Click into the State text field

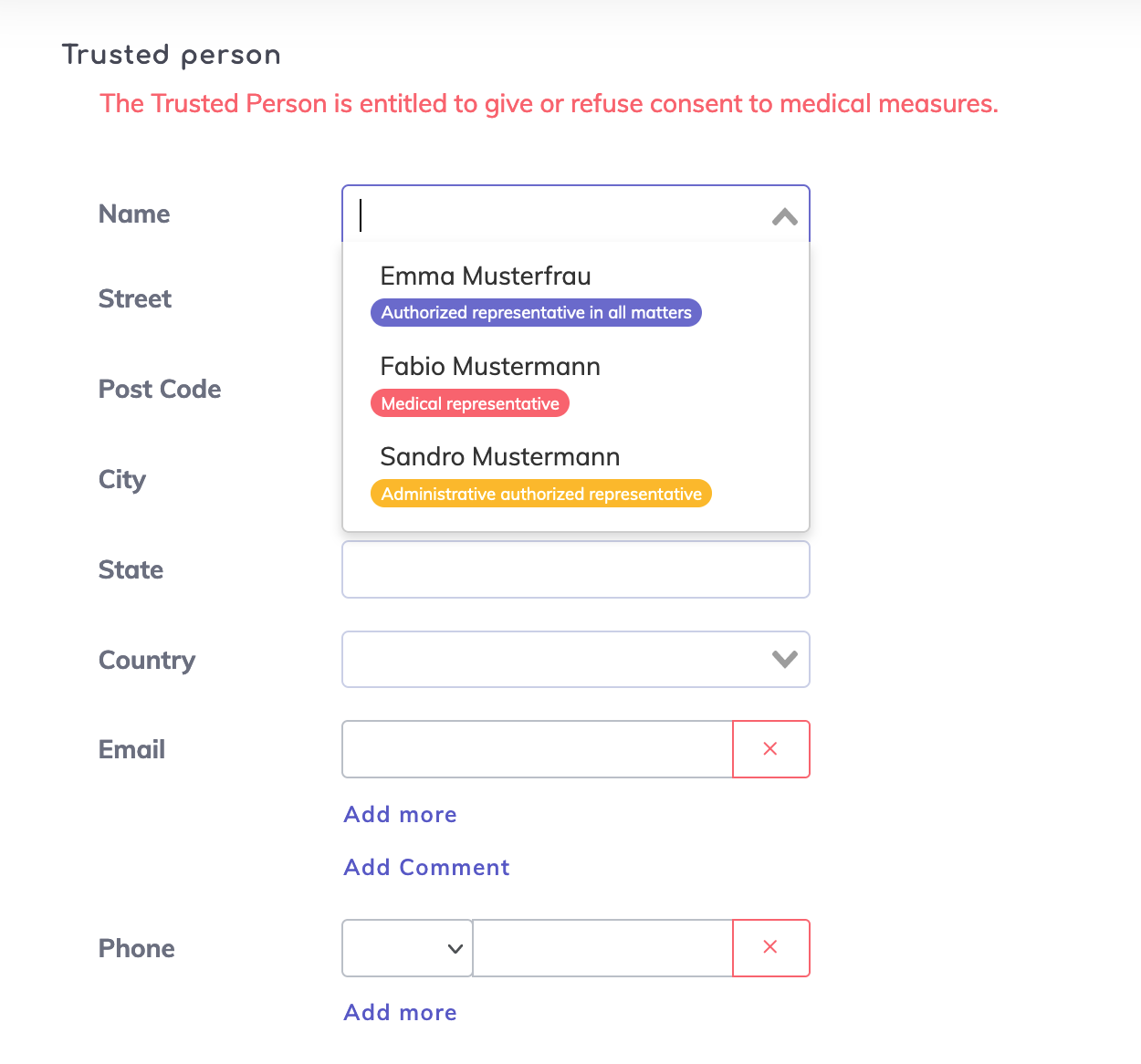tap(575, 569)
